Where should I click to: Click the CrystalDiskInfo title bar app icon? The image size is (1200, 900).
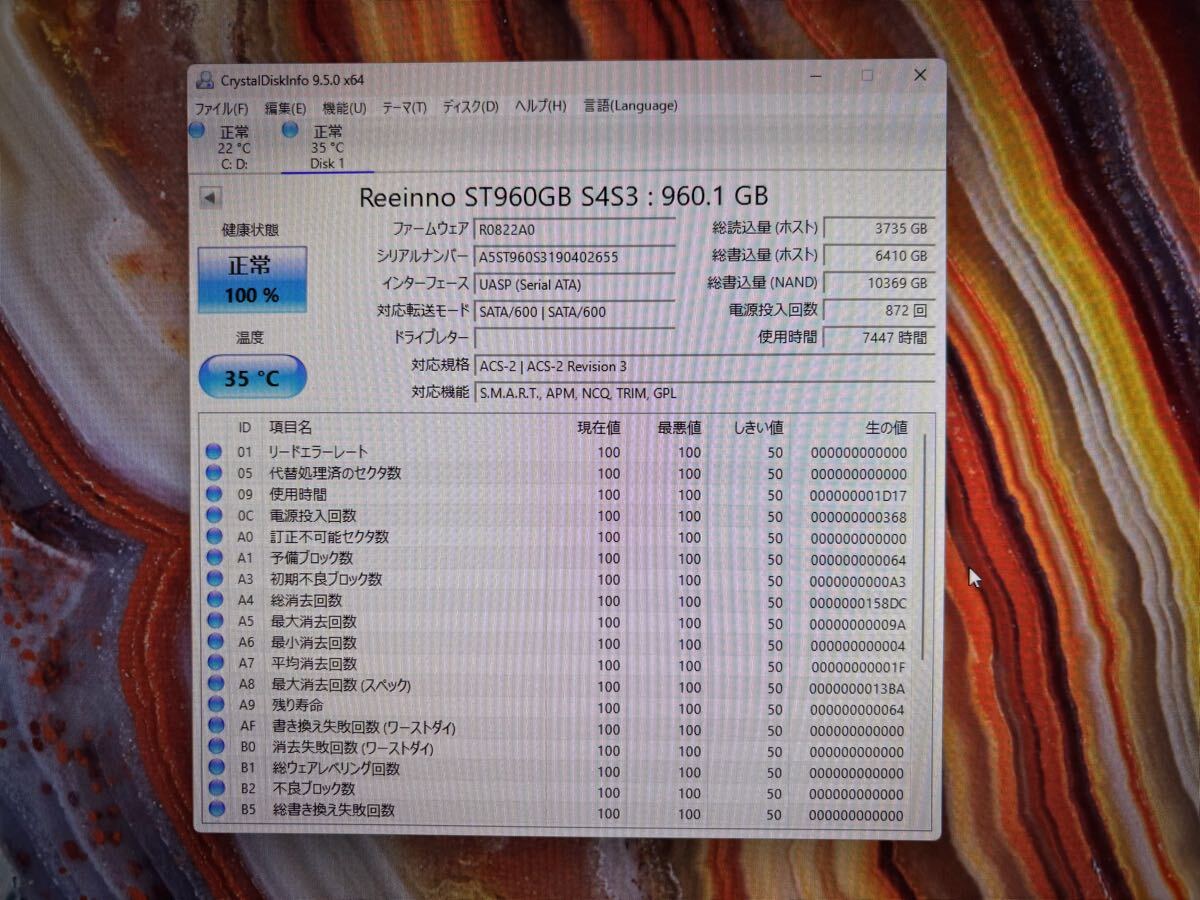(204, 80)
